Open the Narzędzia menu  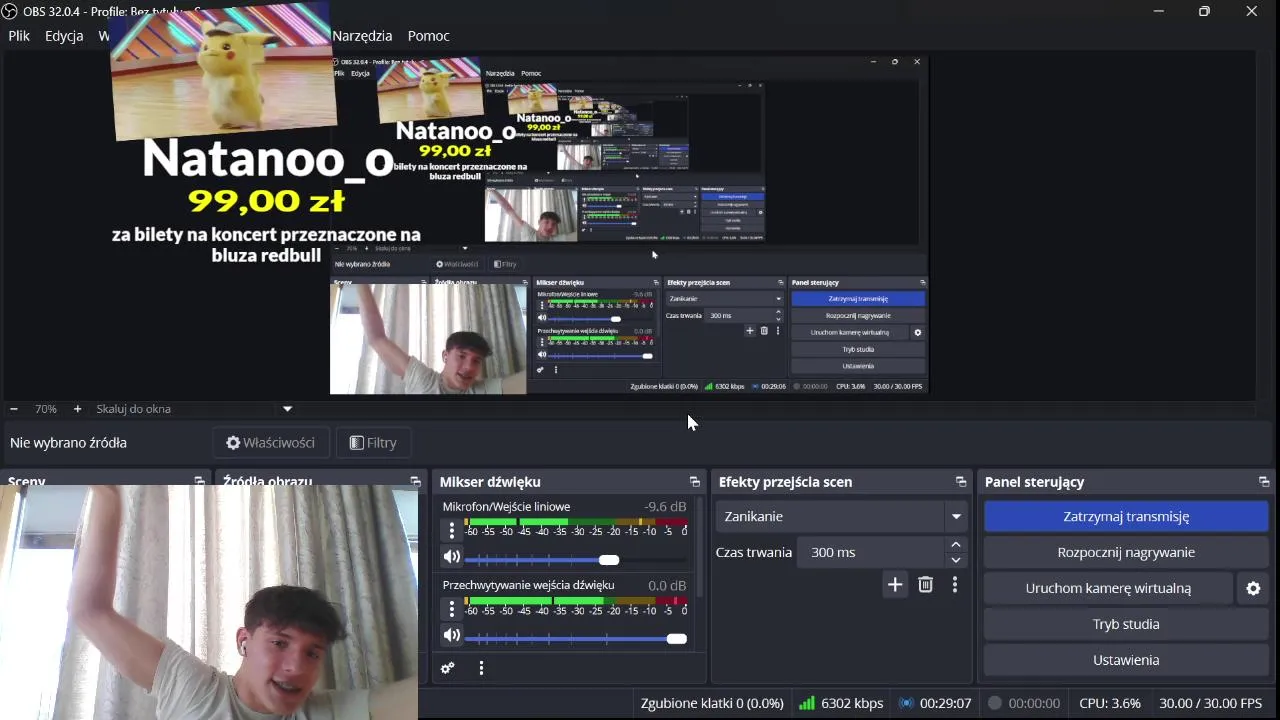tap(362, 36)
